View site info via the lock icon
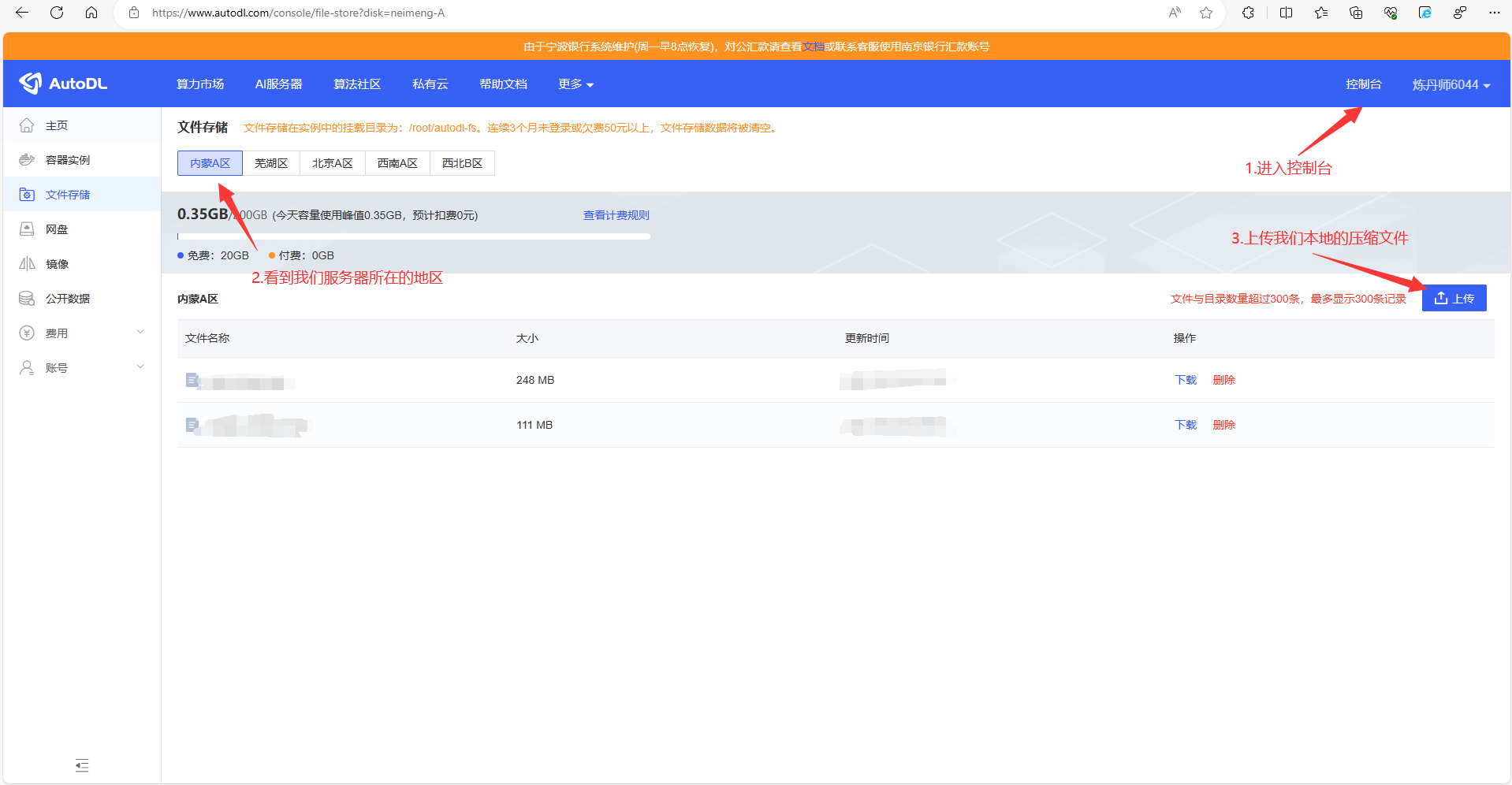Viewport: 1512px width, 785px height. point(134,13)
